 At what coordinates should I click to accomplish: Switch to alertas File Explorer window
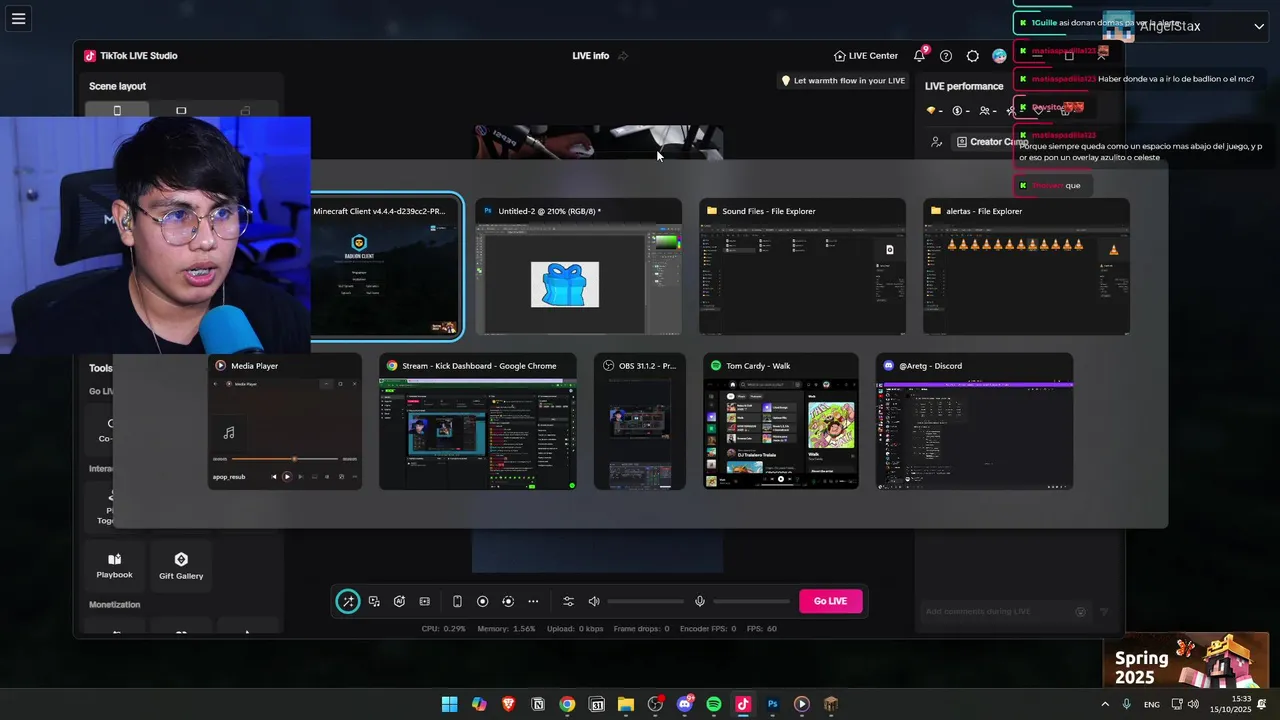(1026, 267)
